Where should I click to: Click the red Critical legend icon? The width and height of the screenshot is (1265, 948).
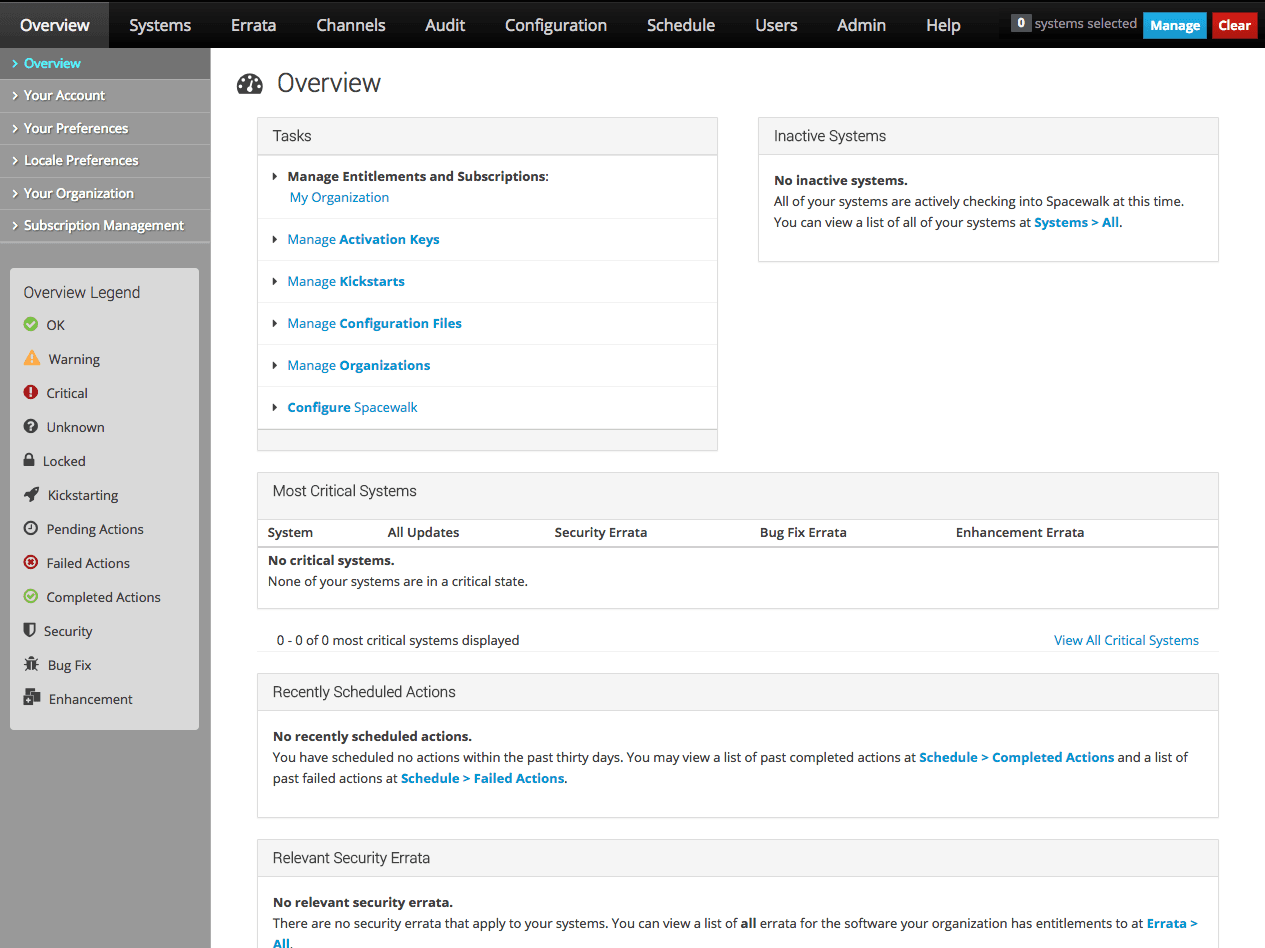point(31,393)
